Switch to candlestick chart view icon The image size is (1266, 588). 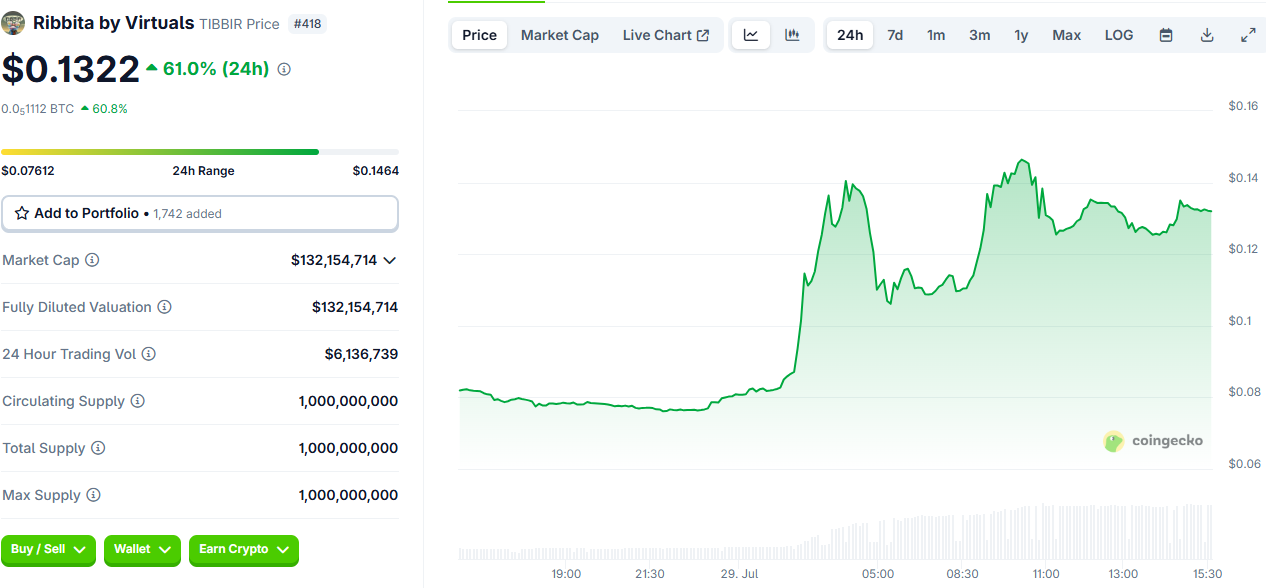[x=792, y=35]
